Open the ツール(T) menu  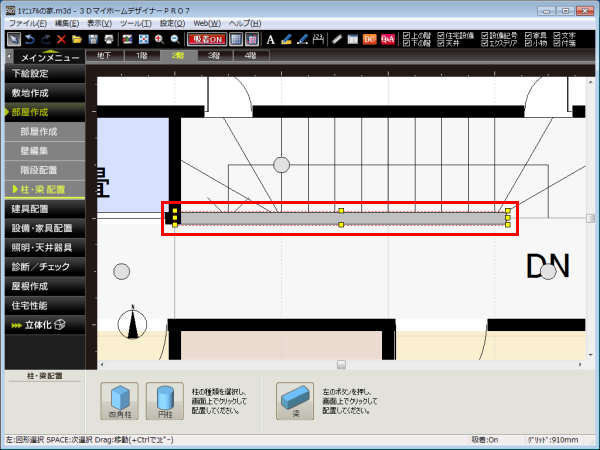point(133,21)
